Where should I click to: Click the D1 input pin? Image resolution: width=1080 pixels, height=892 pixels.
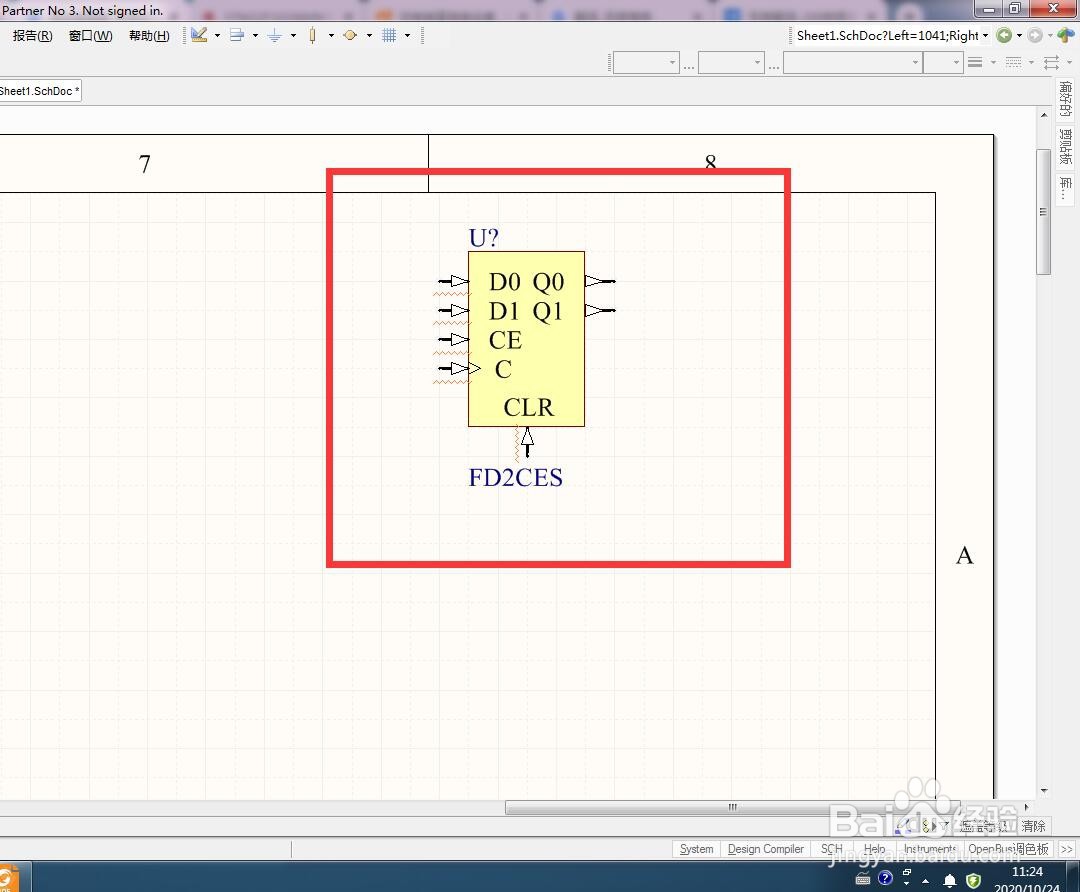pyautogui.click(x=453, y=310)
